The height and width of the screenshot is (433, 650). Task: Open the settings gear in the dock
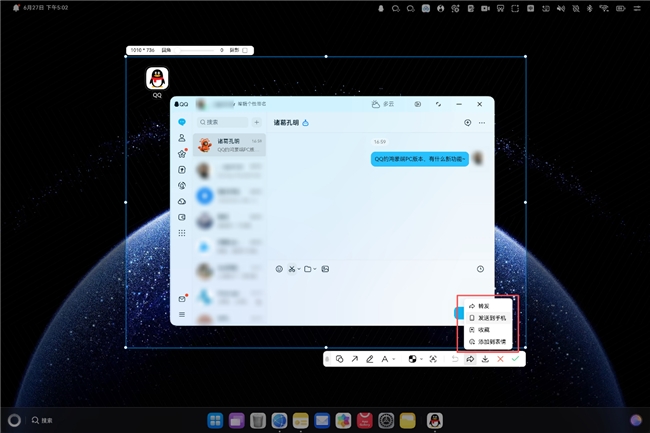pos(386,421)
